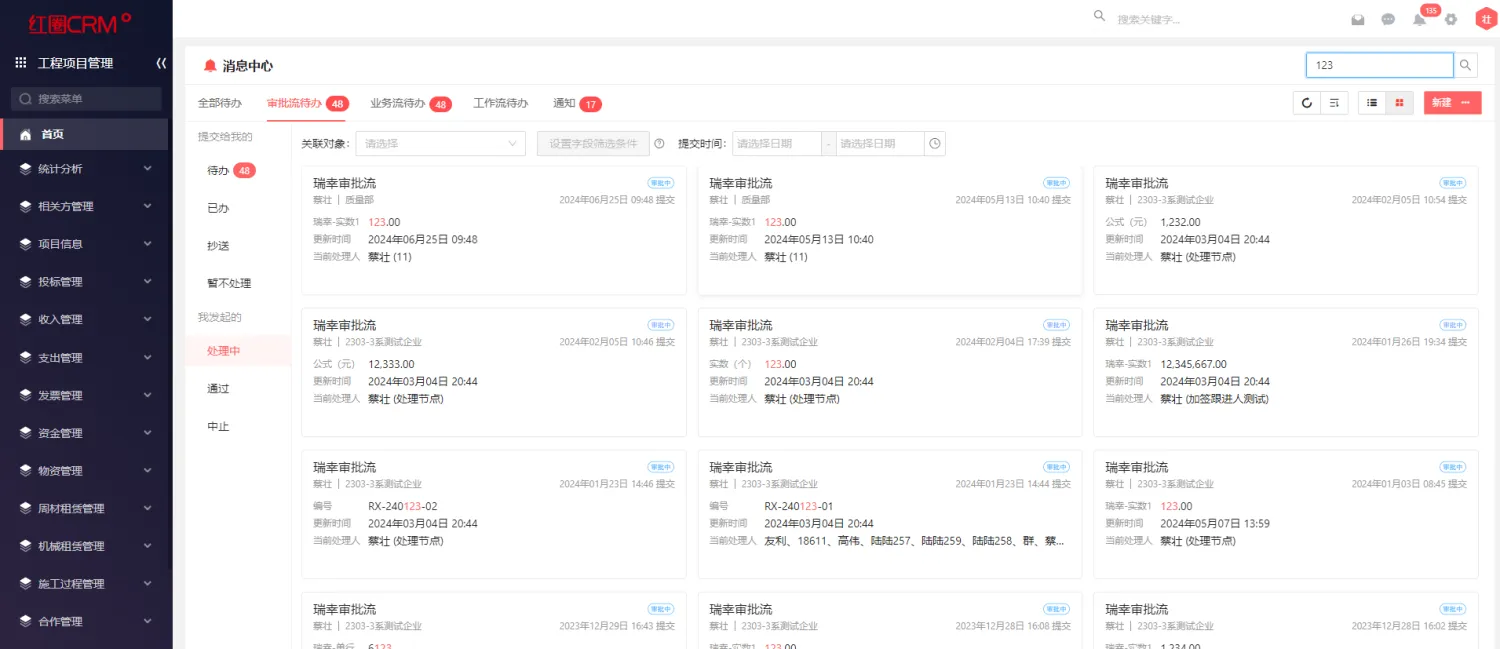Collapse the sidebar with double-chevron icon
This screenshot has width=1500, height=649.
click(x=161, y=63)
